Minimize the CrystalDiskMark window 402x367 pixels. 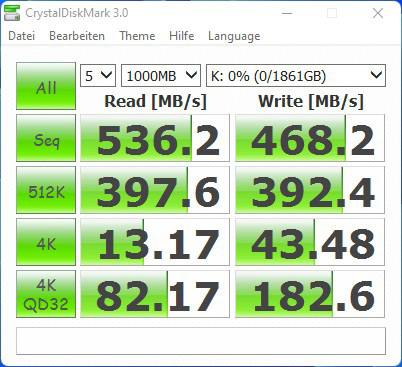click(287, 13)
